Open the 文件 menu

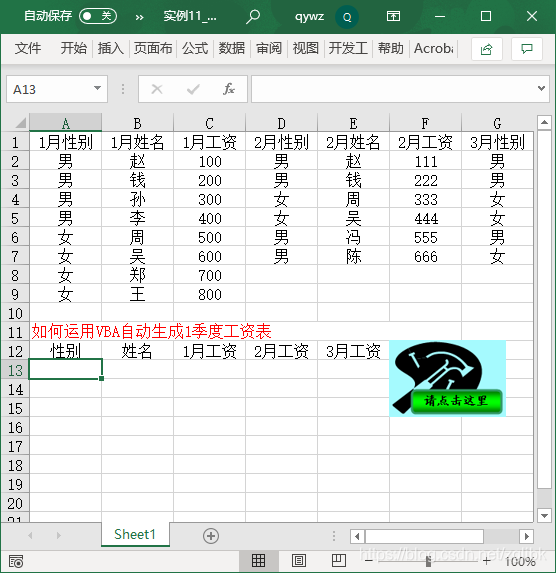[28, 48]
